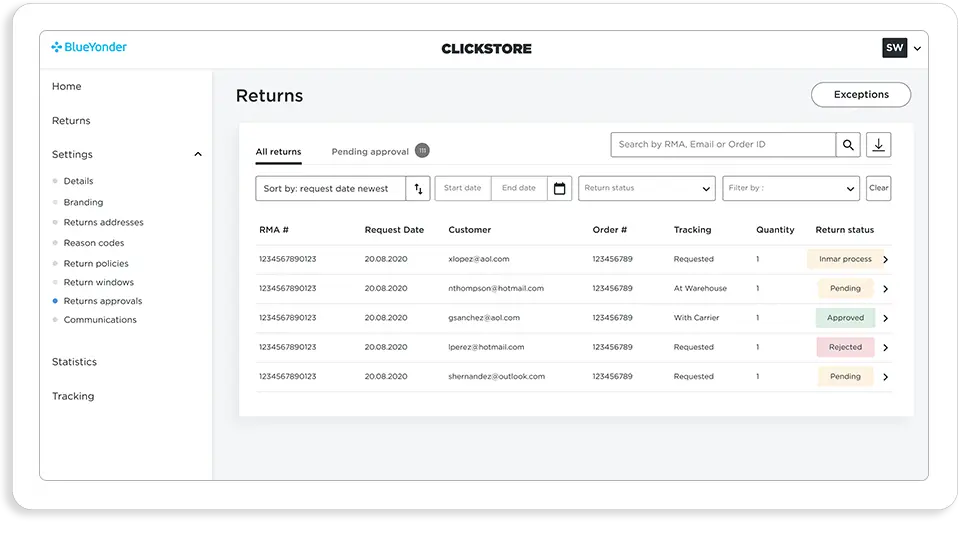This screenshot has width=960, height=540.
Task: Click customer email nthompson@hotmail.com
Action: [496, 289]
